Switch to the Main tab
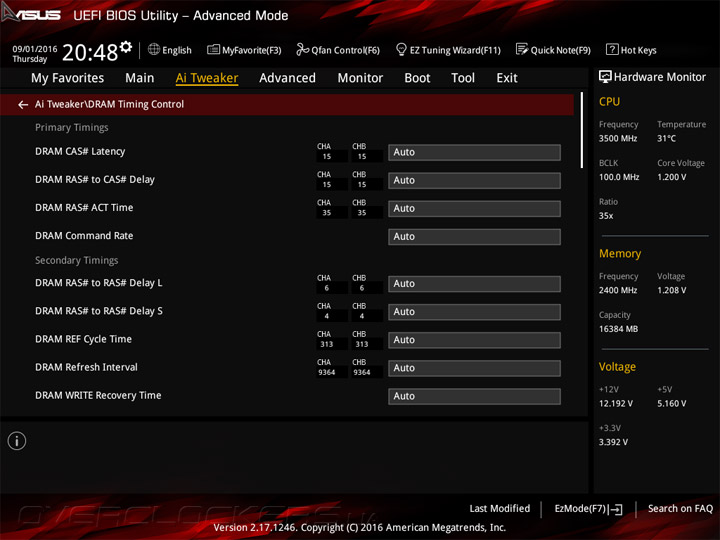Screen dimensions: 720x540 pos(140,78)
